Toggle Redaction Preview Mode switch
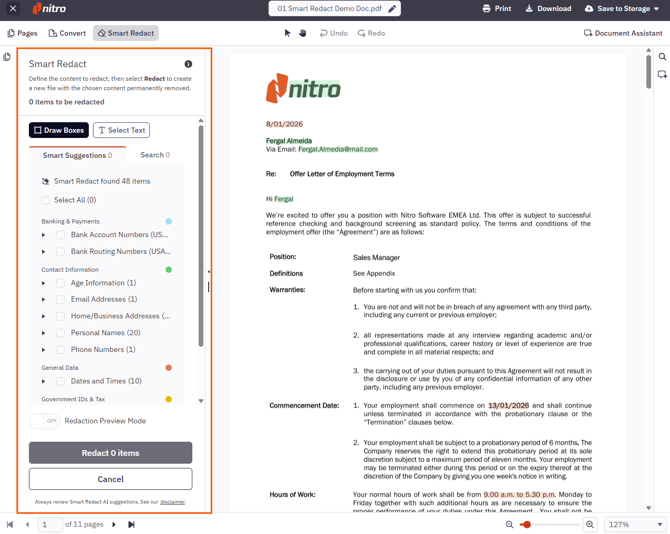The width and height of the screenshot is (670, 534). (x=44, y=421)
